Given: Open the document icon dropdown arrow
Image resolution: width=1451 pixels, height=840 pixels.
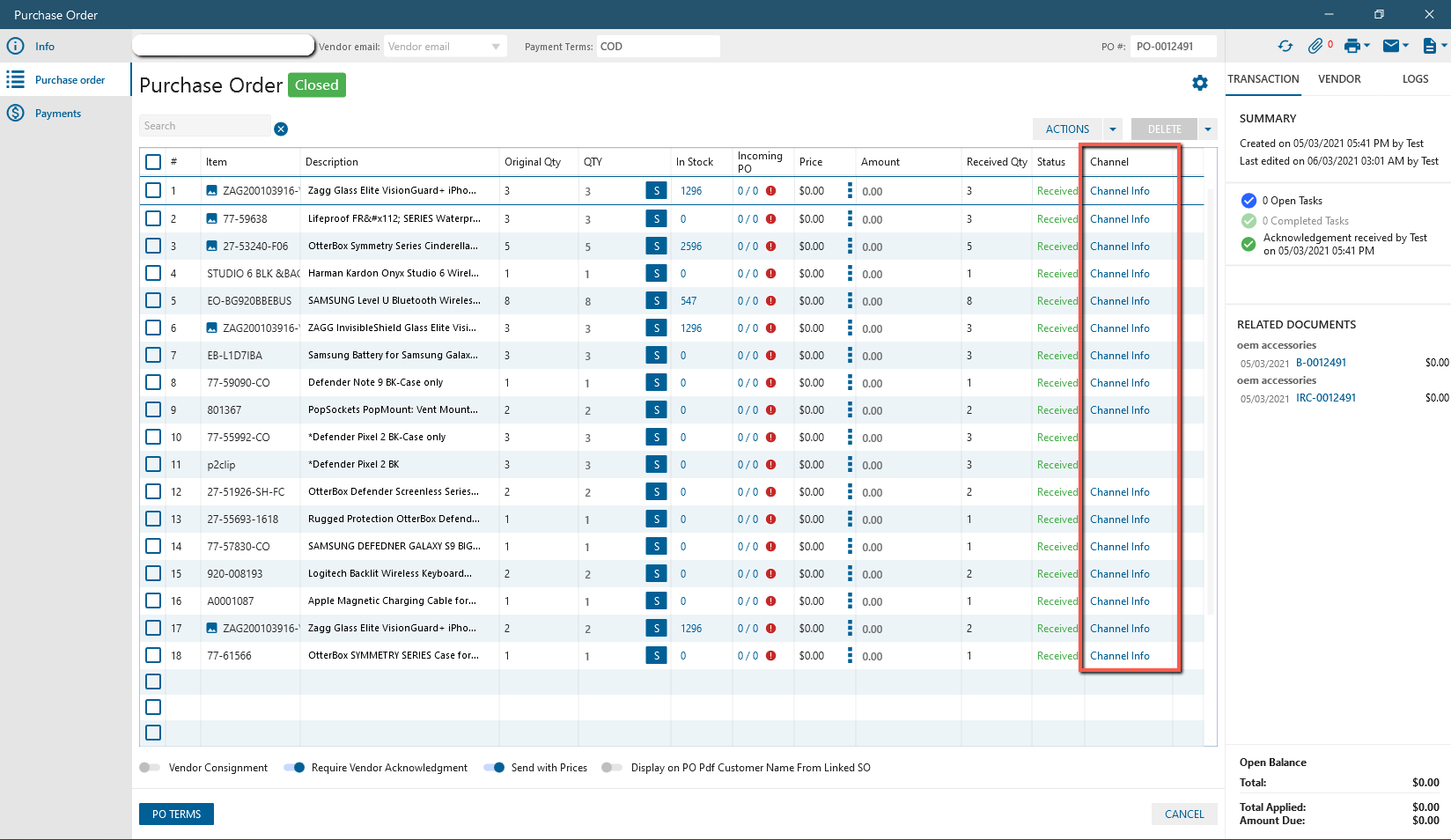Looking at the screenshot, I should [x=1444, y=46].
